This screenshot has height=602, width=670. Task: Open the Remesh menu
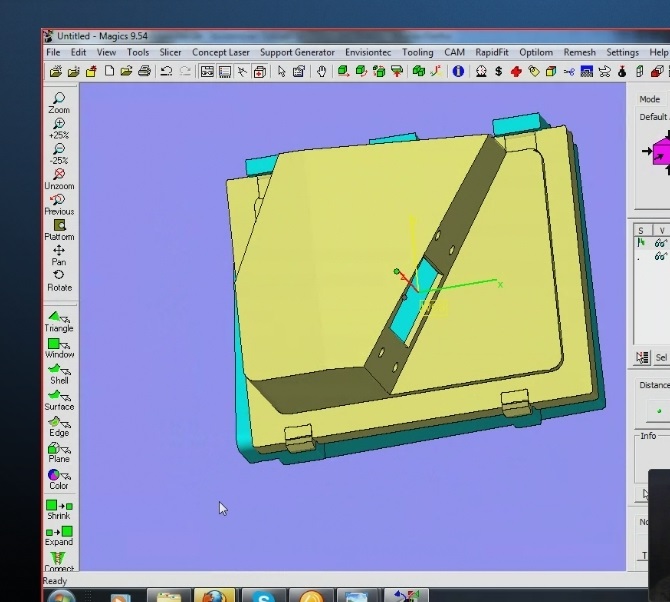tap(579, 52)
